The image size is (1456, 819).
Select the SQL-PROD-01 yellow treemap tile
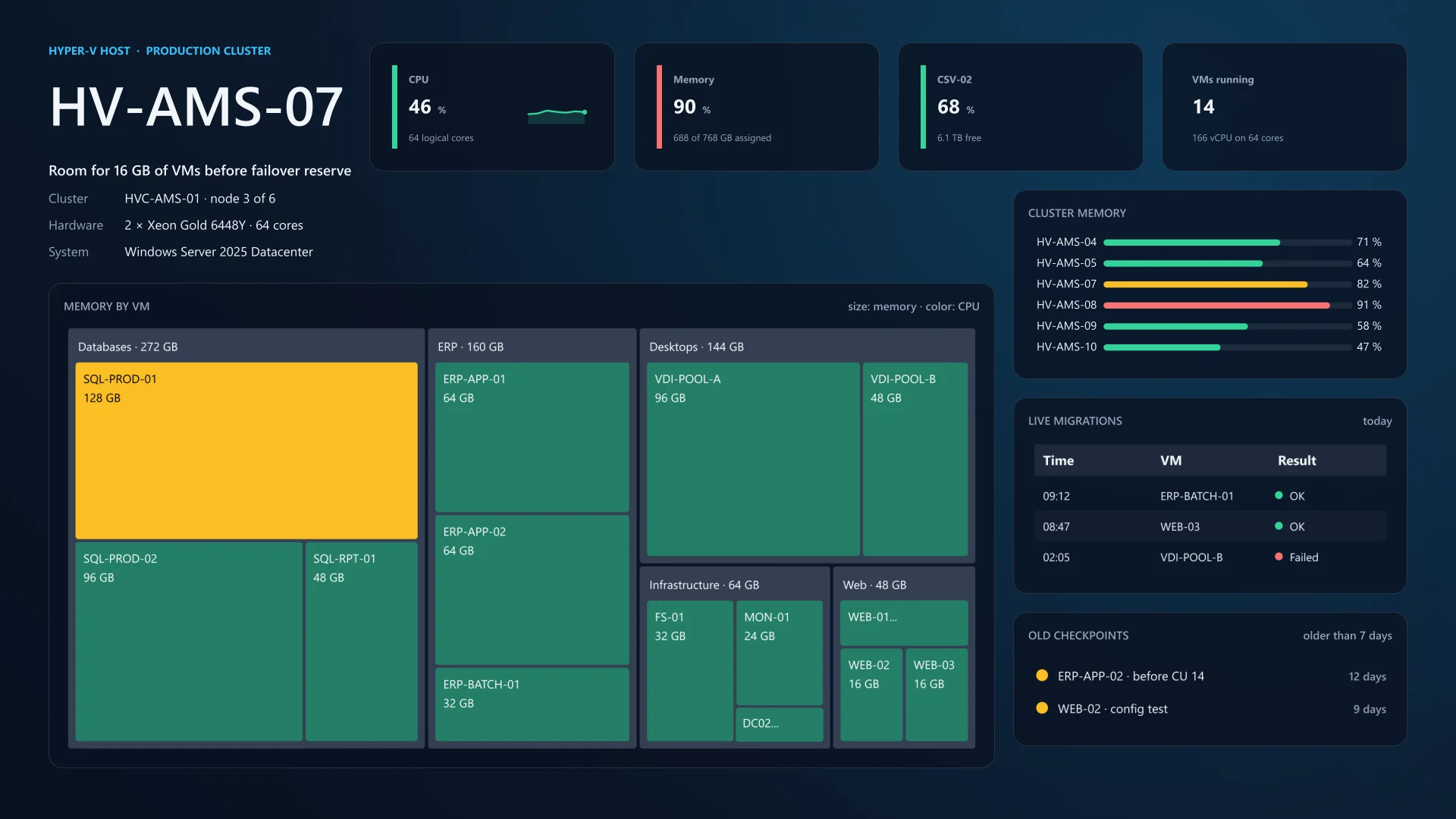246,450
